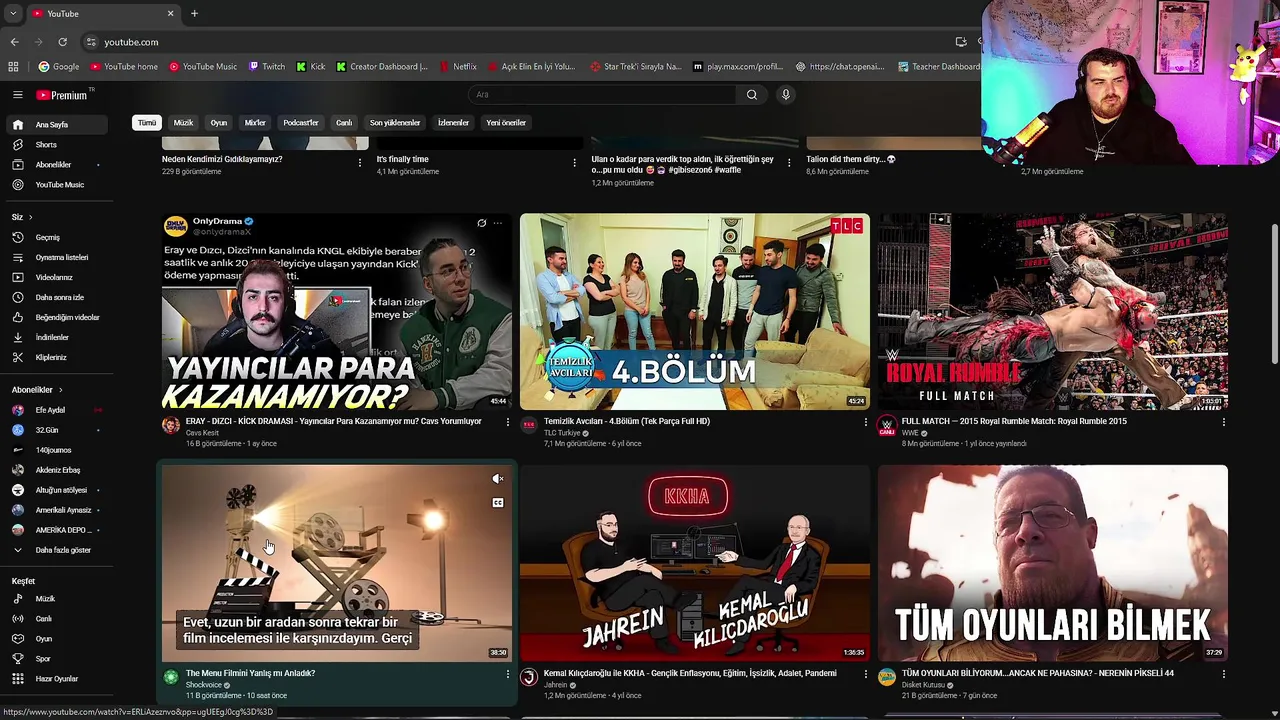1280x720 pixels.
Task: Open Temizlik Avcıları 4.Bölüm thumbnail
Action: point(694,311)
